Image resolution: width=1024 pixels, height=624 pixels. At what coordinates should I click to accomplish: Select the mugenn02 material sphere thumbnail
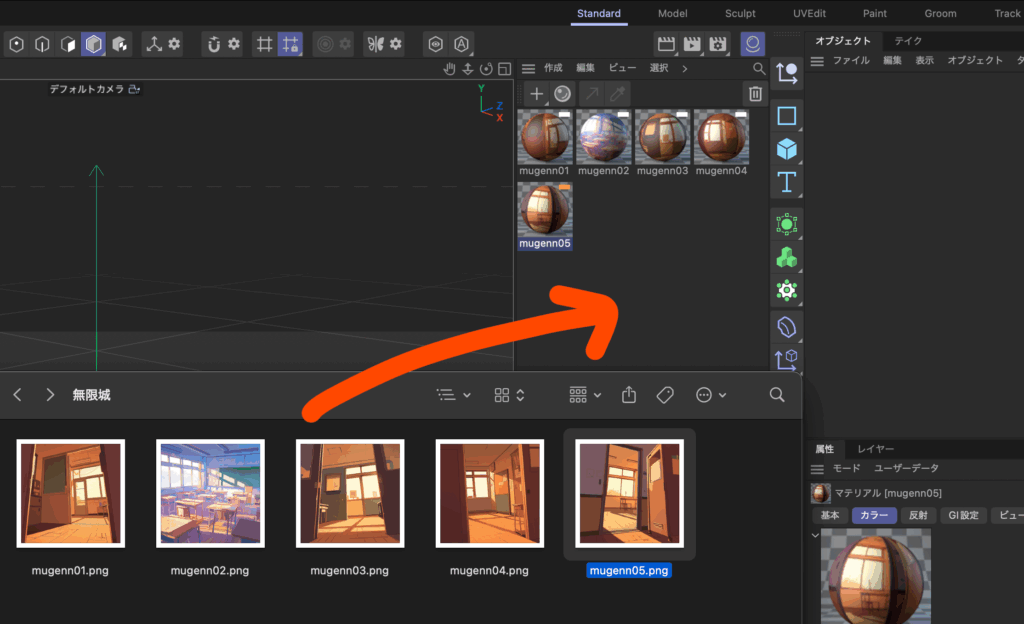coord(603,138)
